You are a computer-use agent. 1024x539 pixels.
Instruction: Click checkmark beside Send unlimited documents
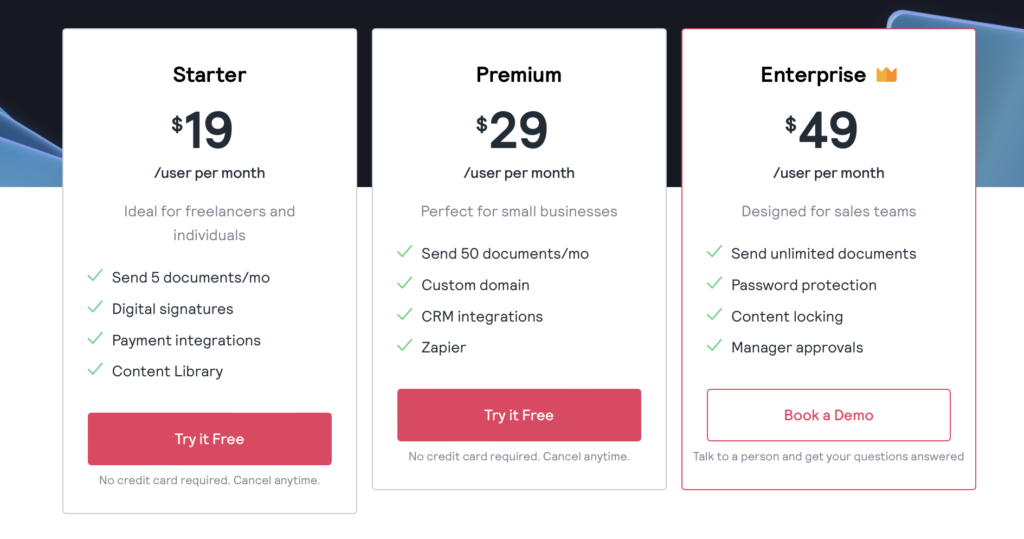[714, 253]
